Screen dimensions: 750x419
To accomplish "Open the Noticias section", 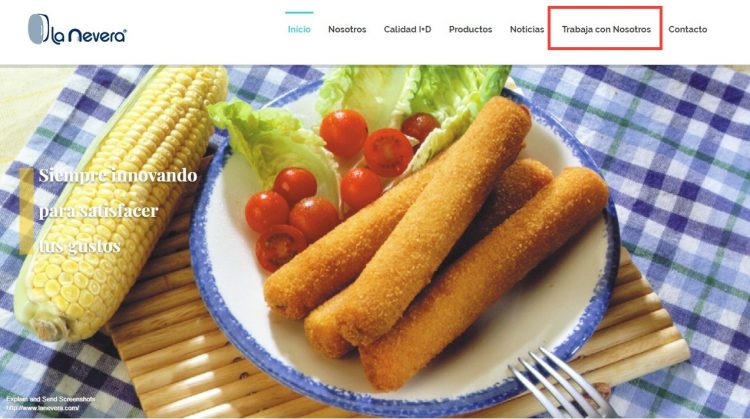I will coord(527,29).
